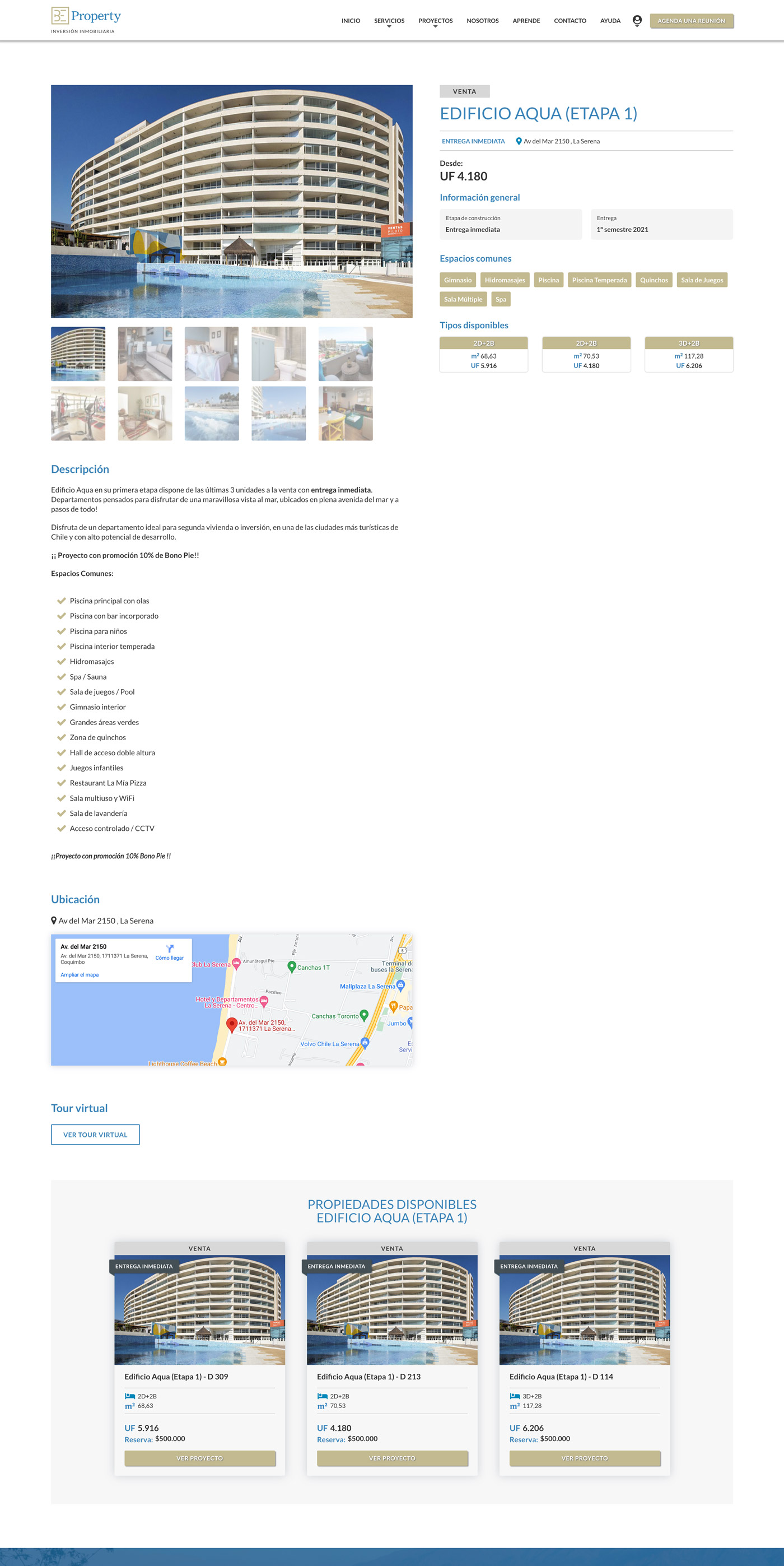Expand the Proyectos dropdown menu
The image size is (784, 1566).
[435, 21]
